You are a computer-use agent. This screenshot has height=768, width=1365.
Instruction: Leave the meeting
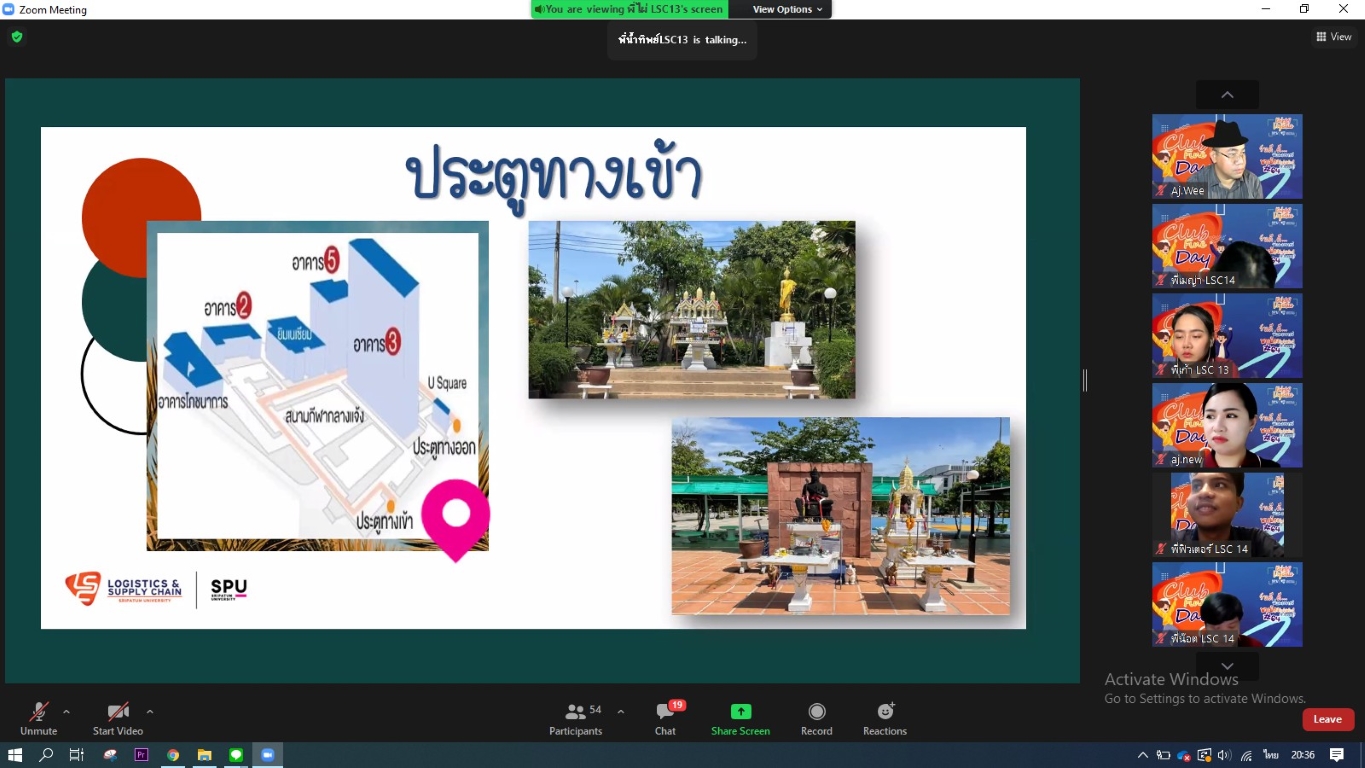pos(1328,719)
